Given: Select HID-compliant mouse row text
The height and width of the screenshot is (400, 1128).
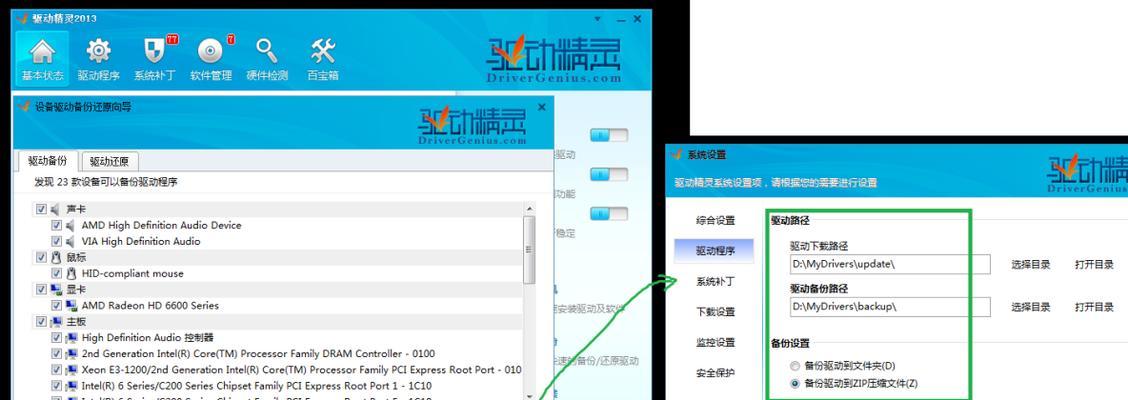Looking at the screenshot, I should (132, 273).
